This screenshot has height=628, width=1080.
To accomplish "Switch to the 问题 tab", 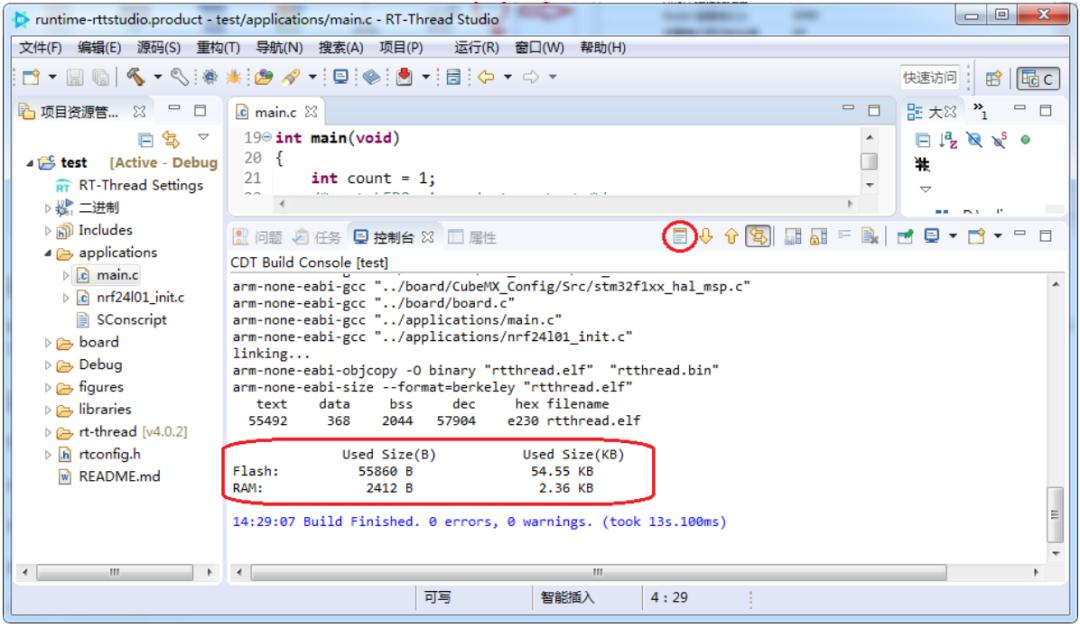I will pyautogui.click(x=258, y=238).
